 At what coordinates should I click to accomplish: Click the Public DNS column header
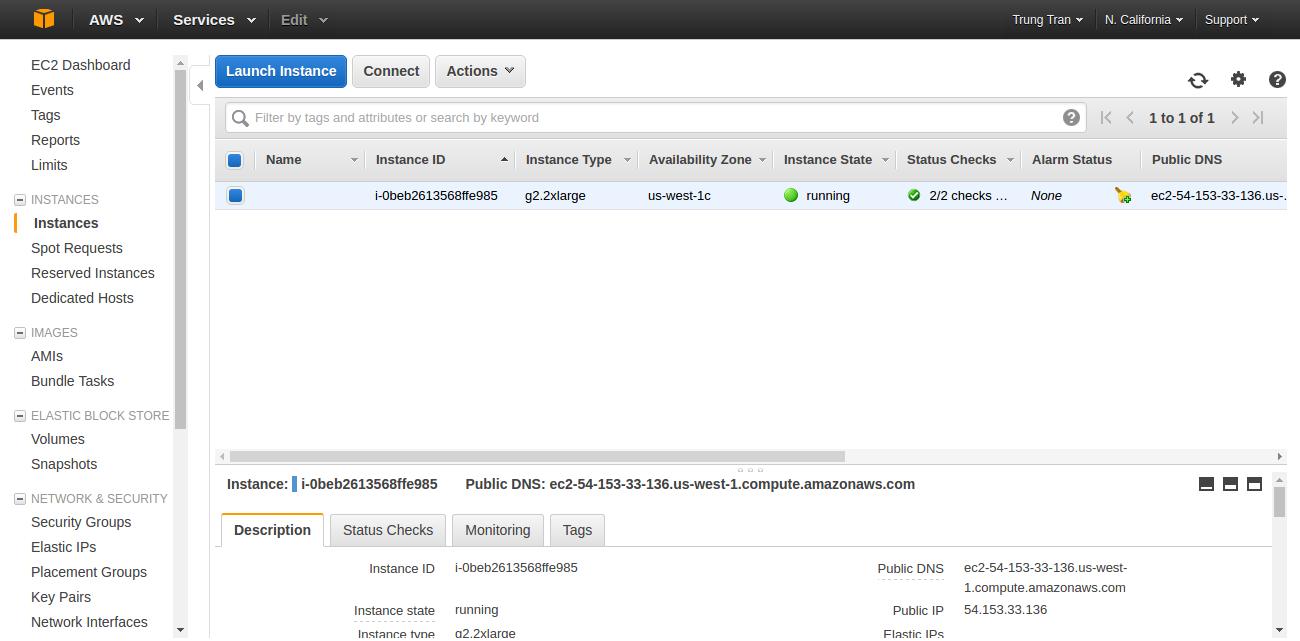(x=1187, y=160)
